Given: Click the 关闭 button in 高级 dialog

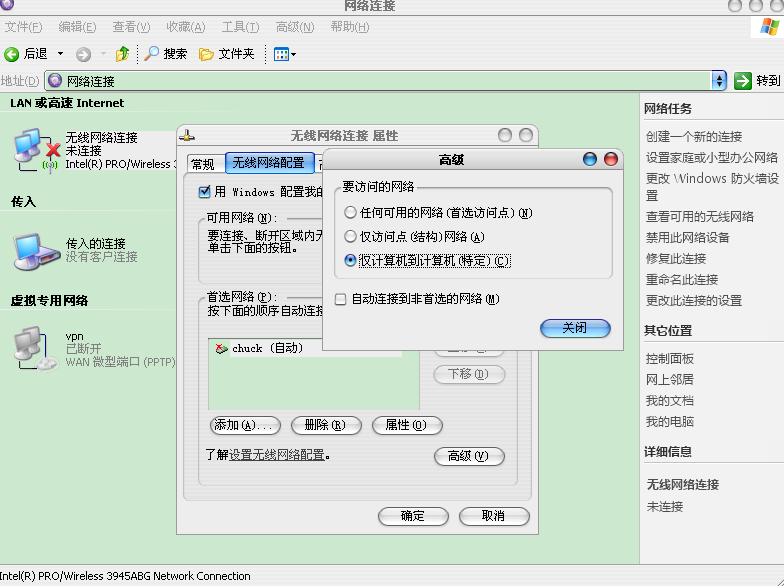Looking at the screenshot, I should (x=575, y=328).
